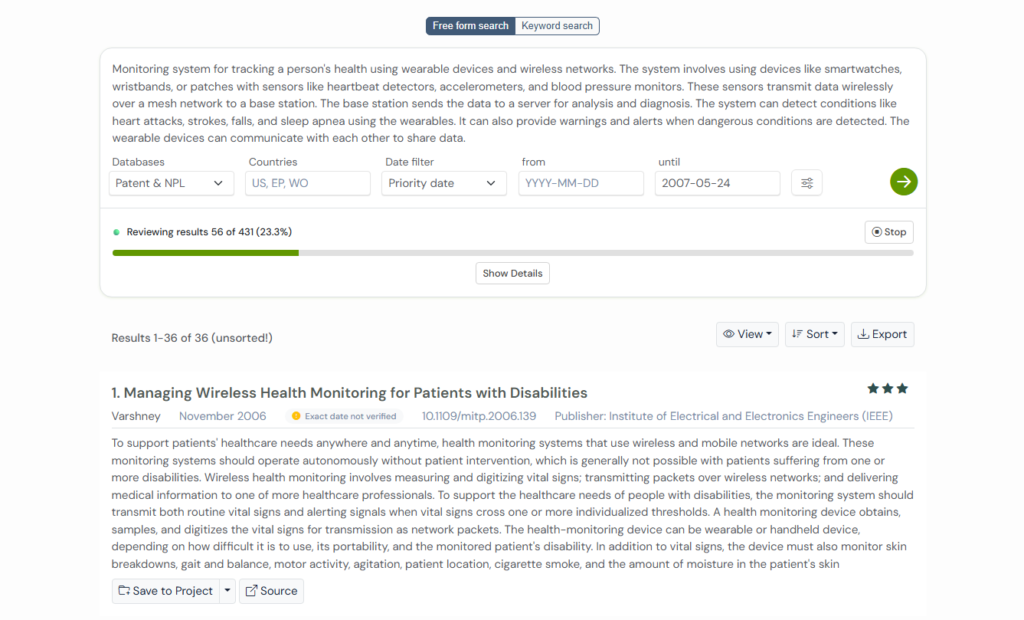This screenshot has height=620, width=1024.
Task: Open the Source external link
Action: [271, 591]
